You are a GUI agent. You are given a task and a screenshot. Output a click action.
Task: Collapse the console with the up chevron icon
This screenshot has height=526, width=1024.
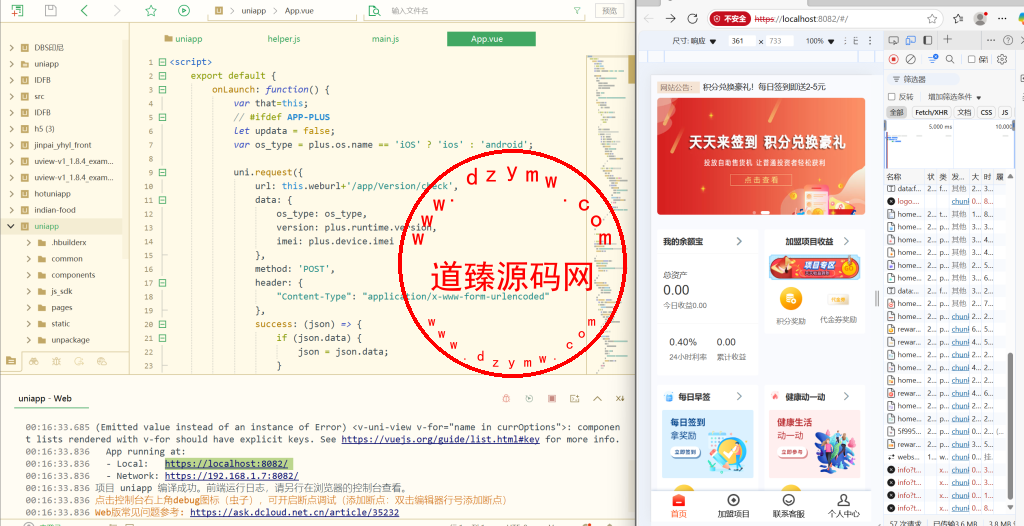point(597,398)
